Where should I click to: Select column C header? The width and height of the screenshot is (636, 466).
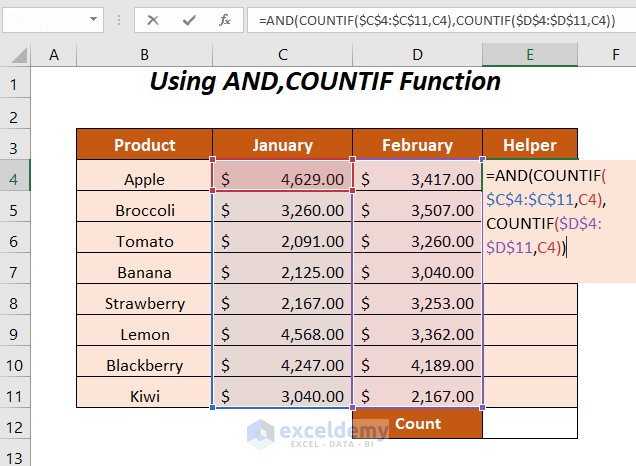click(282, 54)
